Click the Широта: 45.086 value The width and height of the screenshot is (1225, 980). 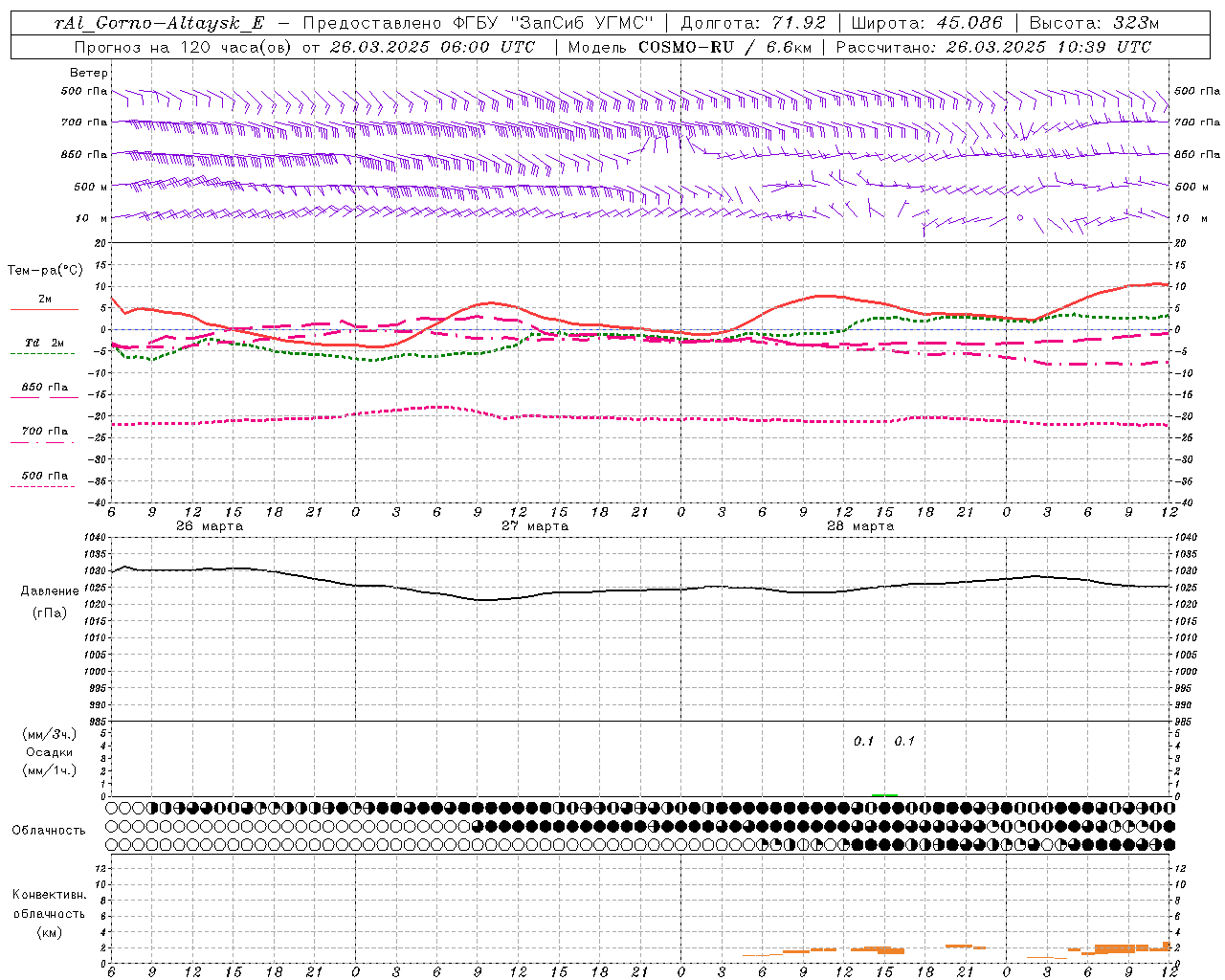click(926, 24)
